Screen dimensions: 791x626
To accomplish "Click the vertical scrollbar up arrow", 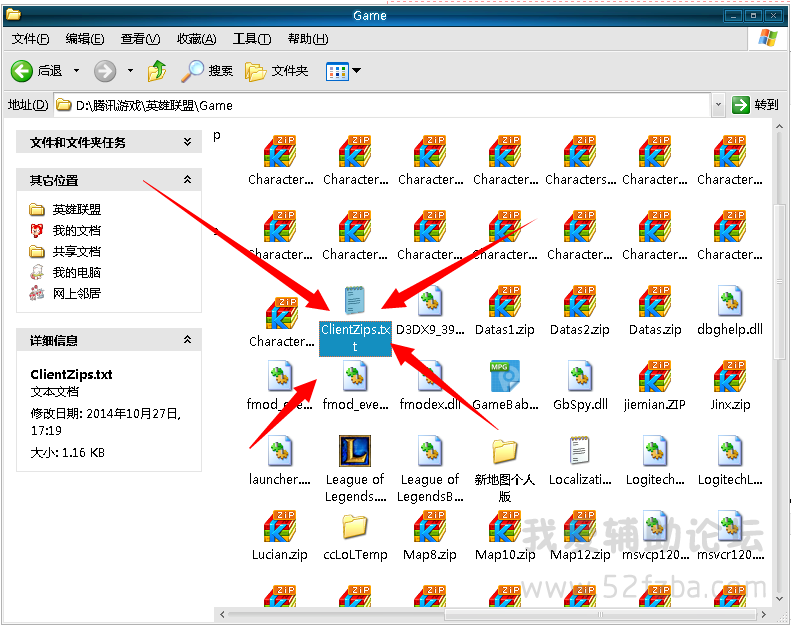I will (x=779, y=126).
